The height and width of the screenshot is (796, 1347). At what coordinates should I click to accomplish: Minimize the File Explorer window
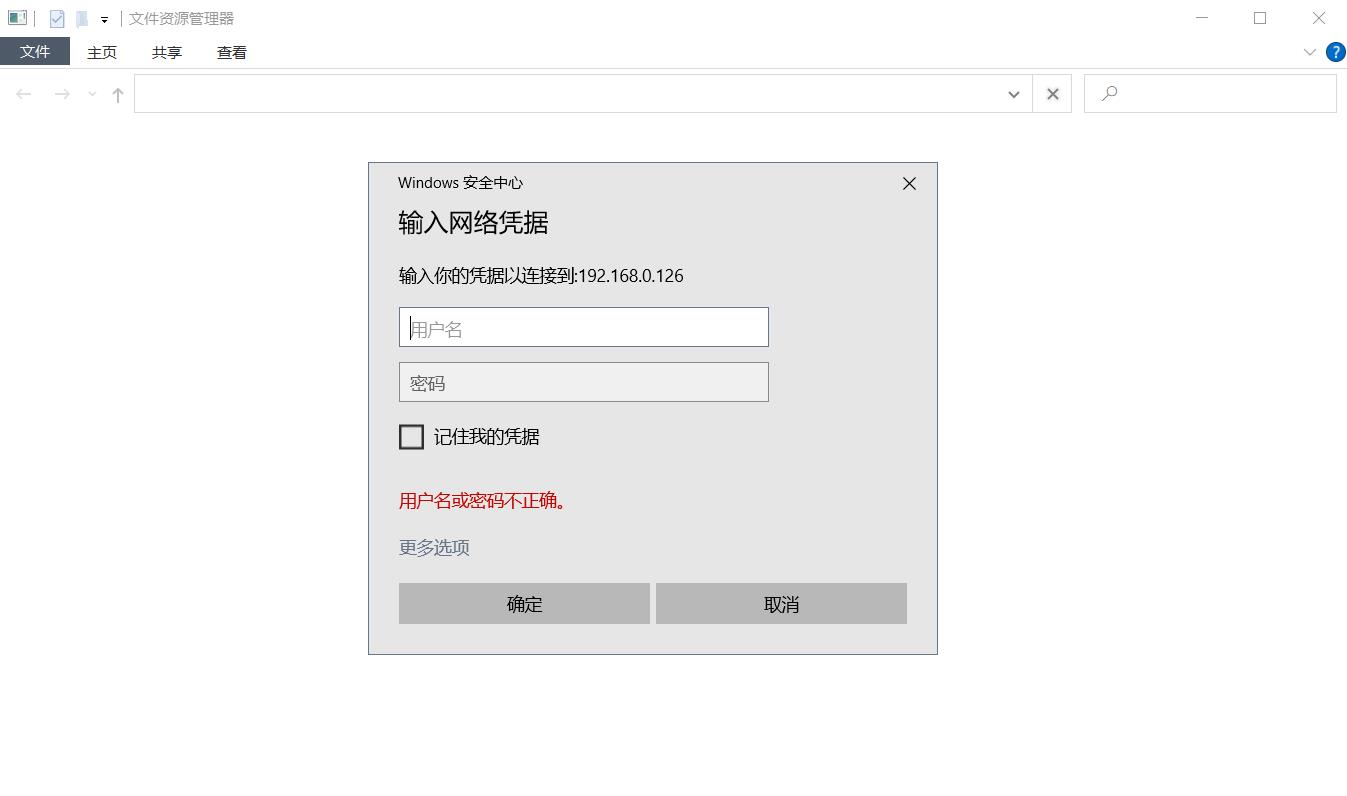click(1202, 18)
